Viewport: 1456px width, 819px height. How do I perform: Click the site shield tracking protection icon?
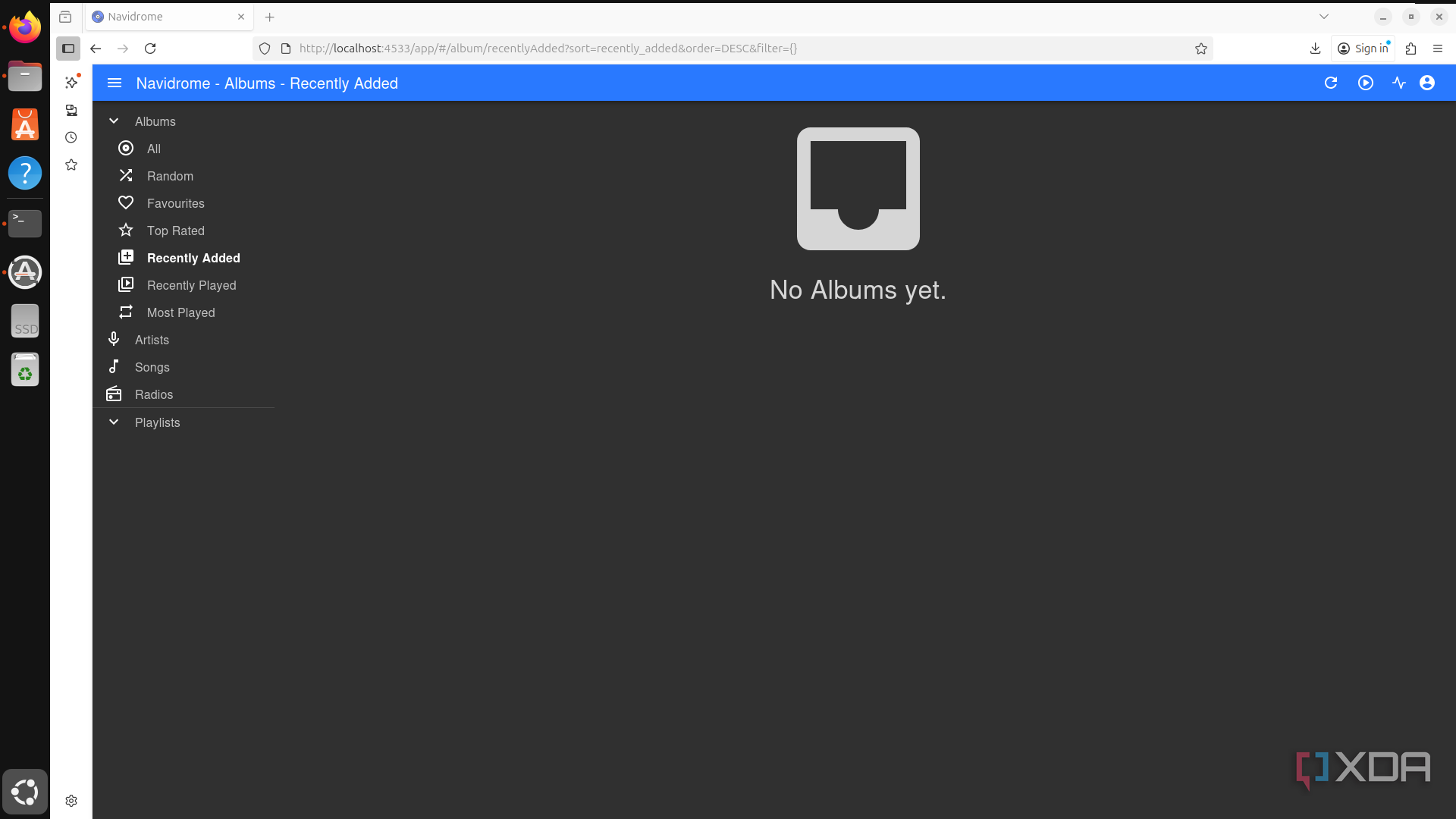[x=265, y=49]
